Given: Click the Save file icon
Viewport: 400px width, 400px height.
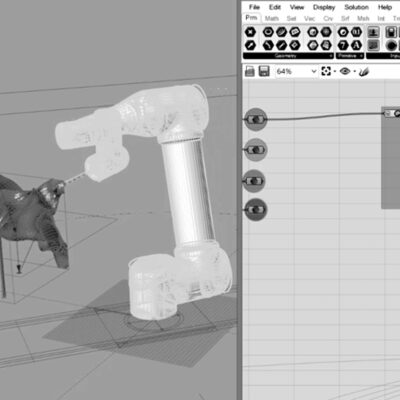Looking at the screenshot, I should click(264, 71).
